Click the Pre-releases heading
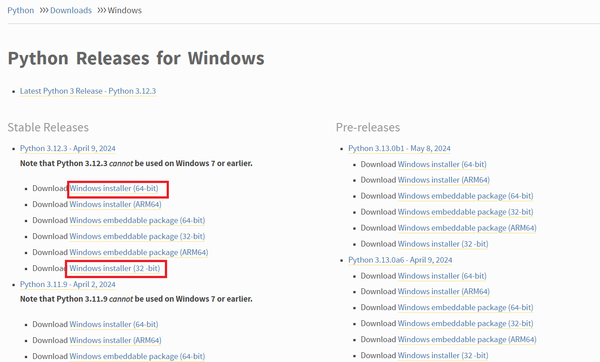 368,127
